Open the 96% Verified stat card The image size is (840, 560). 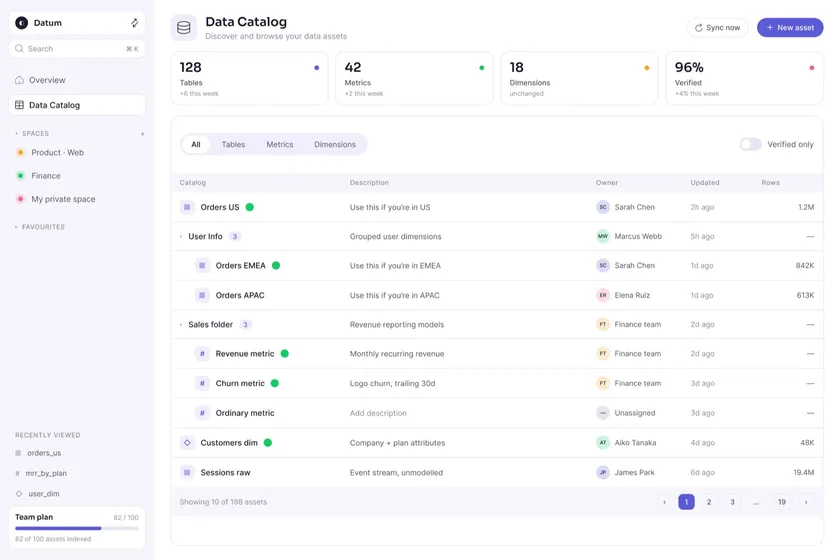pyautogui.click(x=744, y=78)
